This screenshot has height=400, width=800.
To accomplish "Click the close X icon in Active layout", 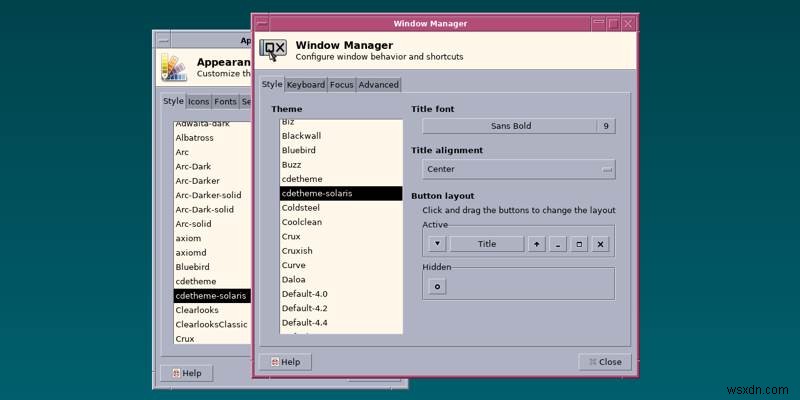I will [600, 244].
